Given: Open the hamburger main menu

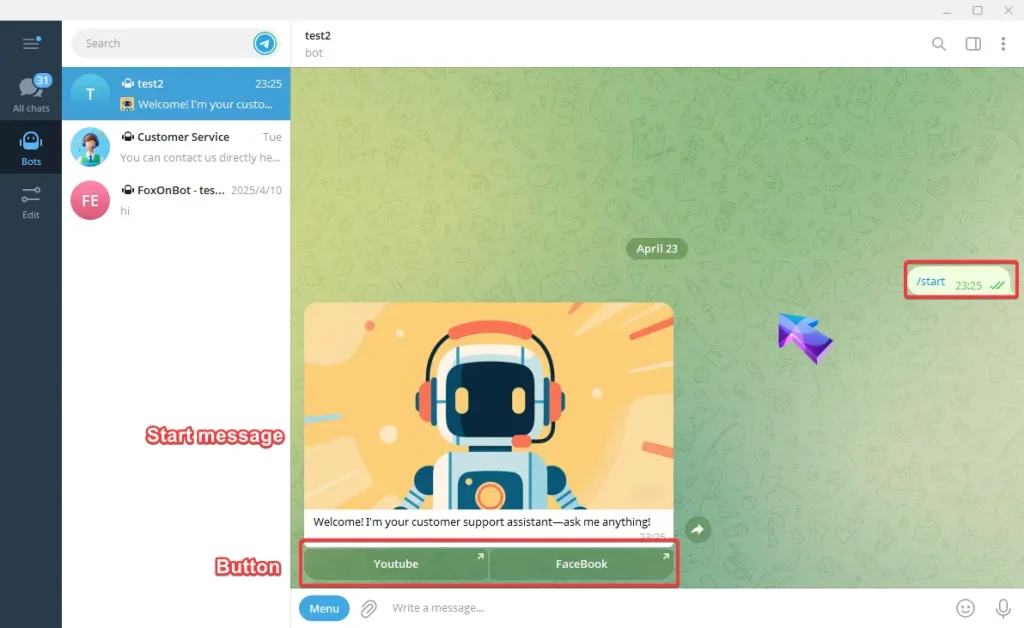Looking at the screenshot, I should pos(31,43).
